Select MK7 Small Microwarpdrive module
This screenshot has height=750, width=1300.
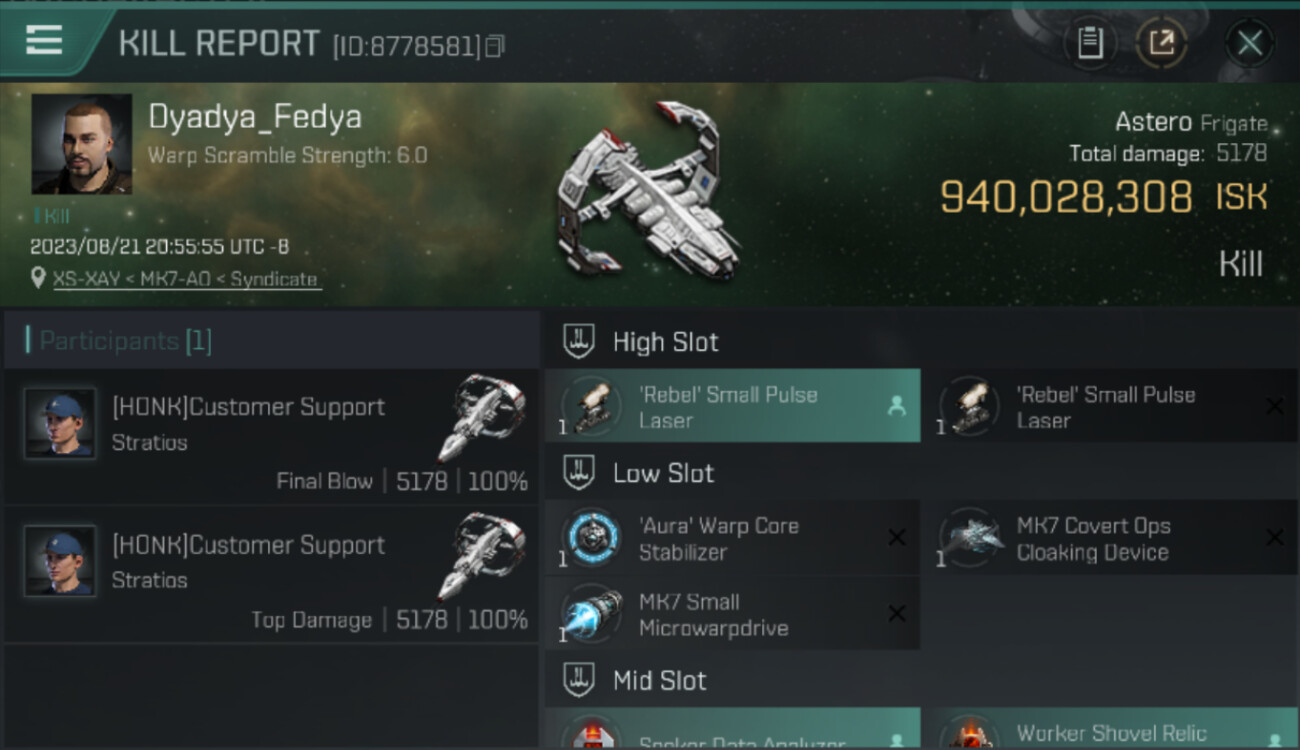coord(733,614)
